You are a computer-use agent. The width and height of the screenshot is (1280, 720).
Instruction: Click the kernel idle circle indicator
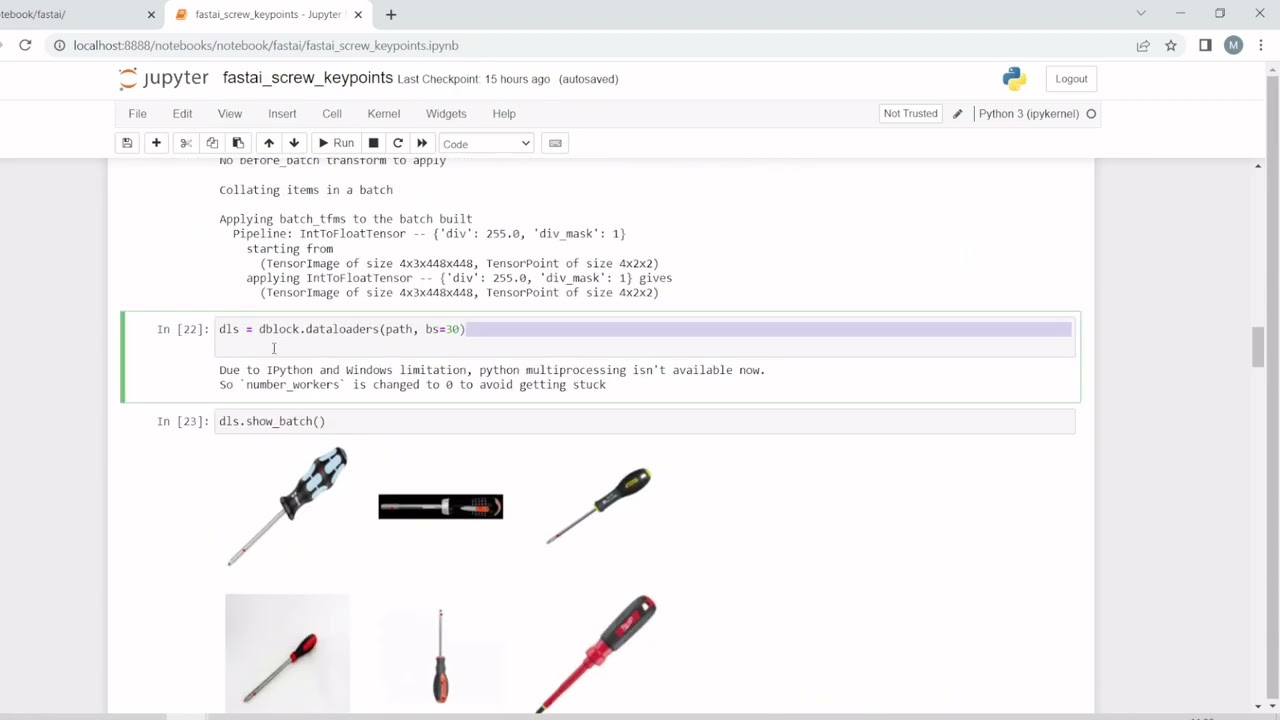pos(1091,114)
